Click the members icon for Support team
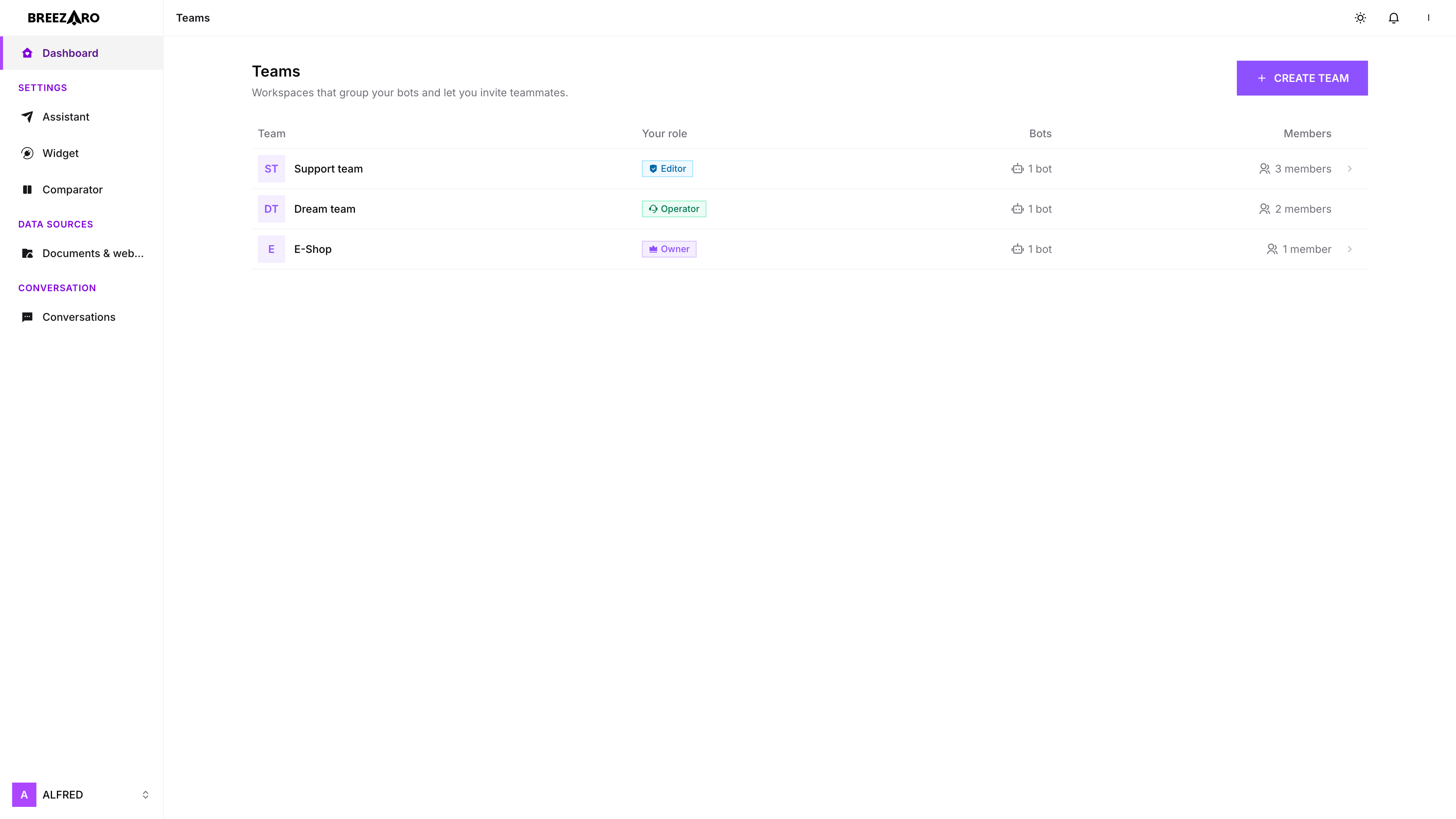This screenshot has height=819, width=1456. 1265,169
